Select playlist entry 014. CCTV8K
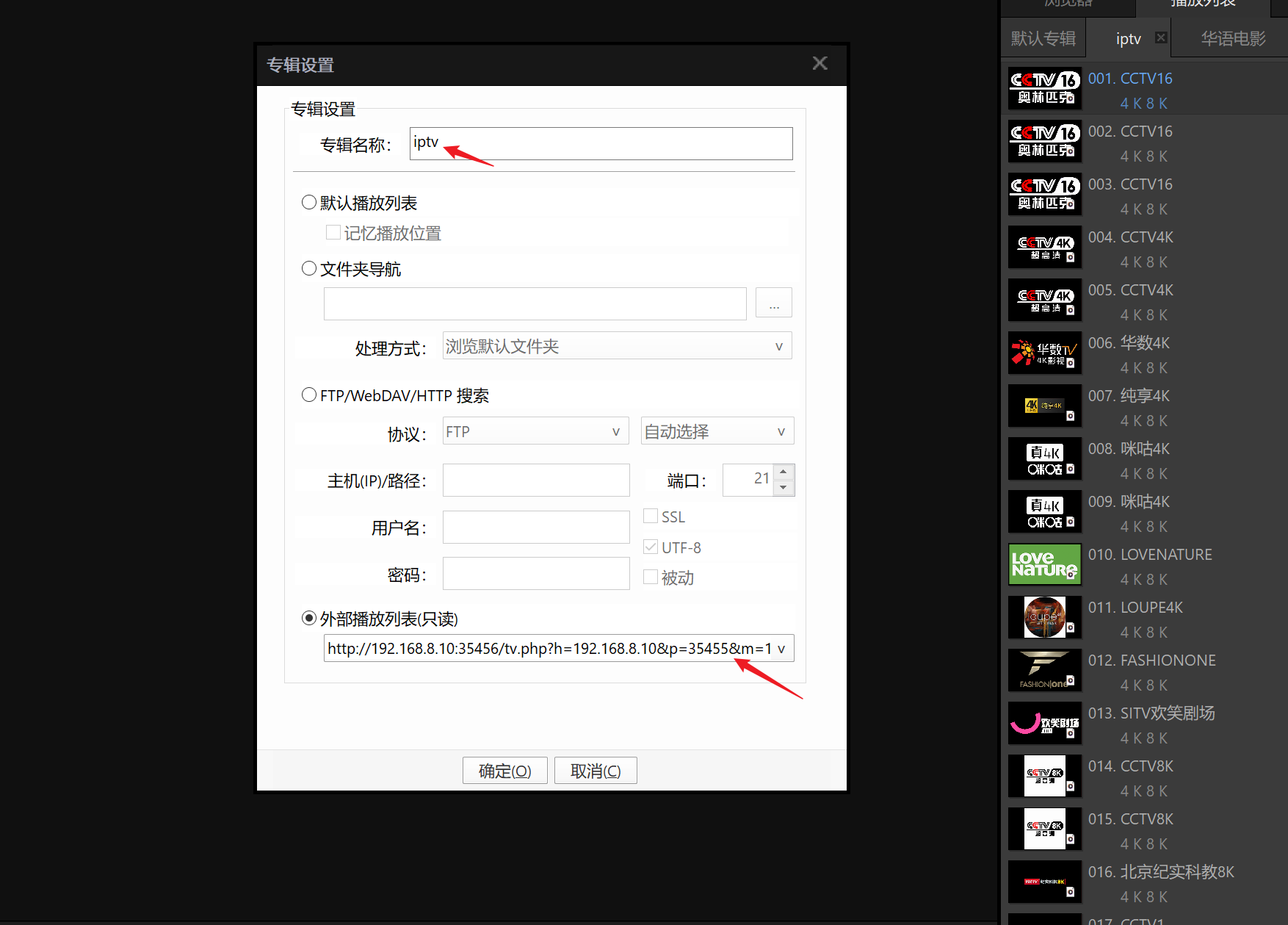The height and width of the screenshot is (925, 1288). 1146,777
